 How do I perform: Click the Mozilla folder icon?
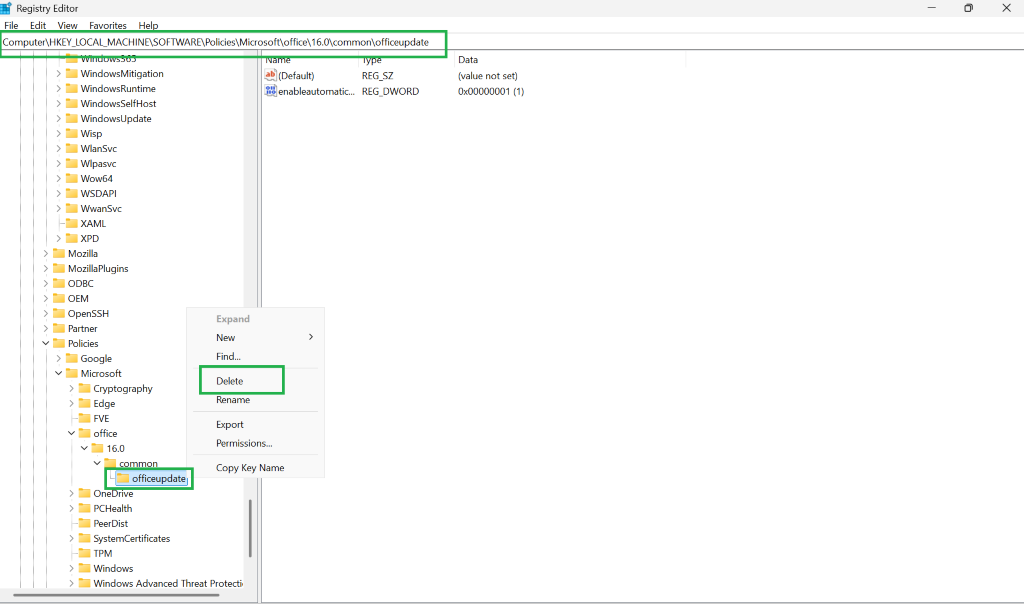[59, 254]
